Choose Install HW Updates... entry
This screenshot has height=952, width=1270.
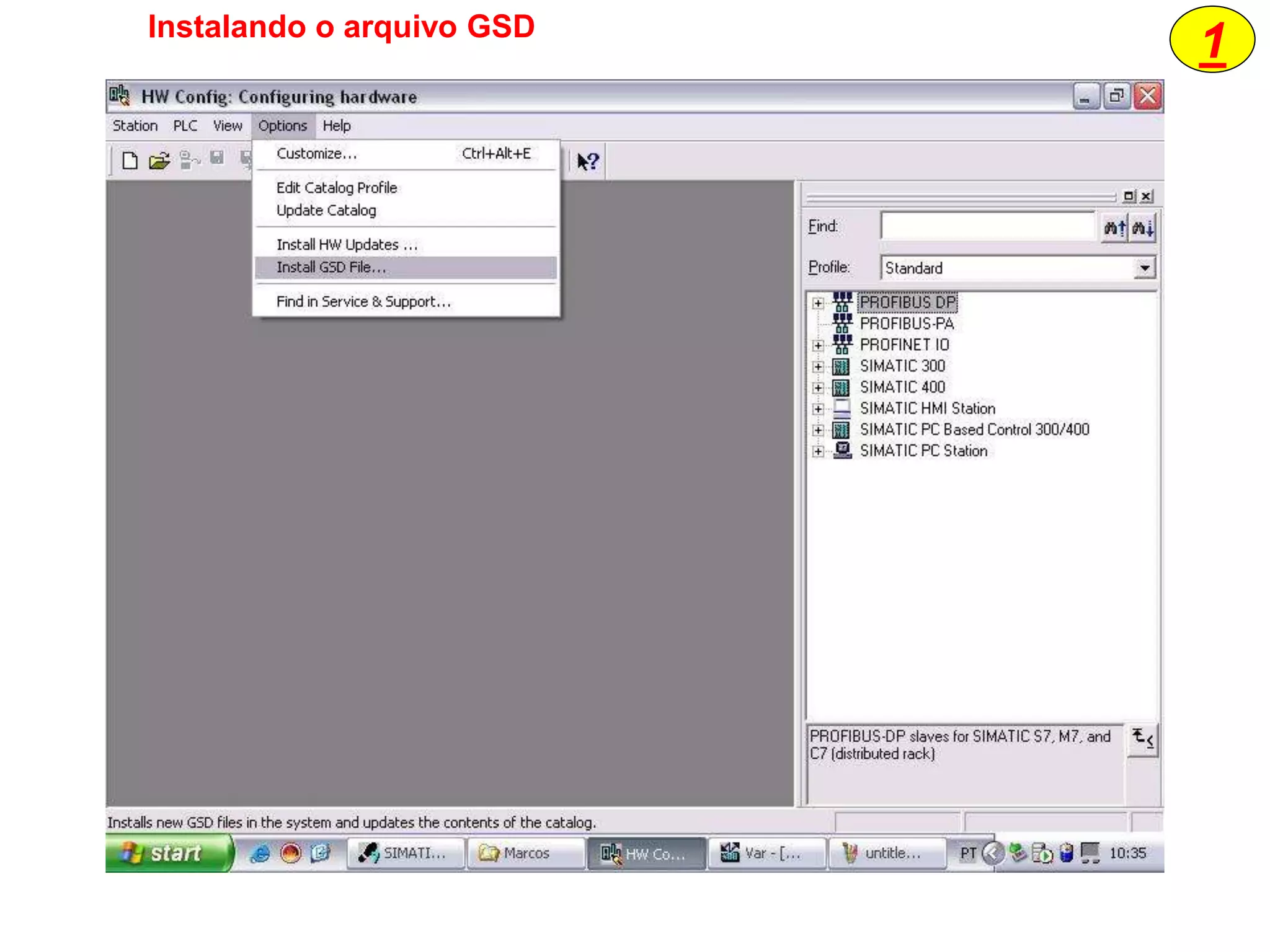(406, 245)
